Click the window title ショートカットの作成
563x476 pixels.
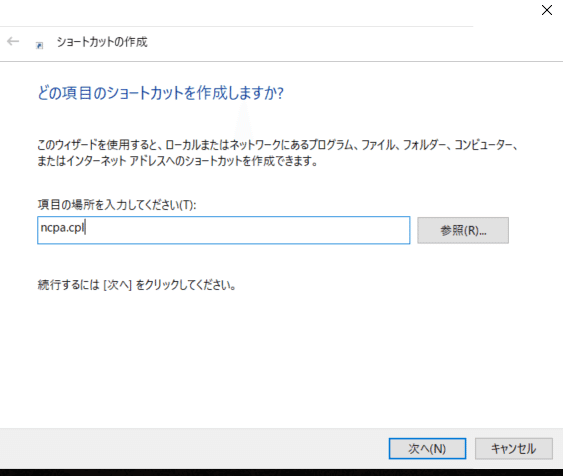pos(102,42)
